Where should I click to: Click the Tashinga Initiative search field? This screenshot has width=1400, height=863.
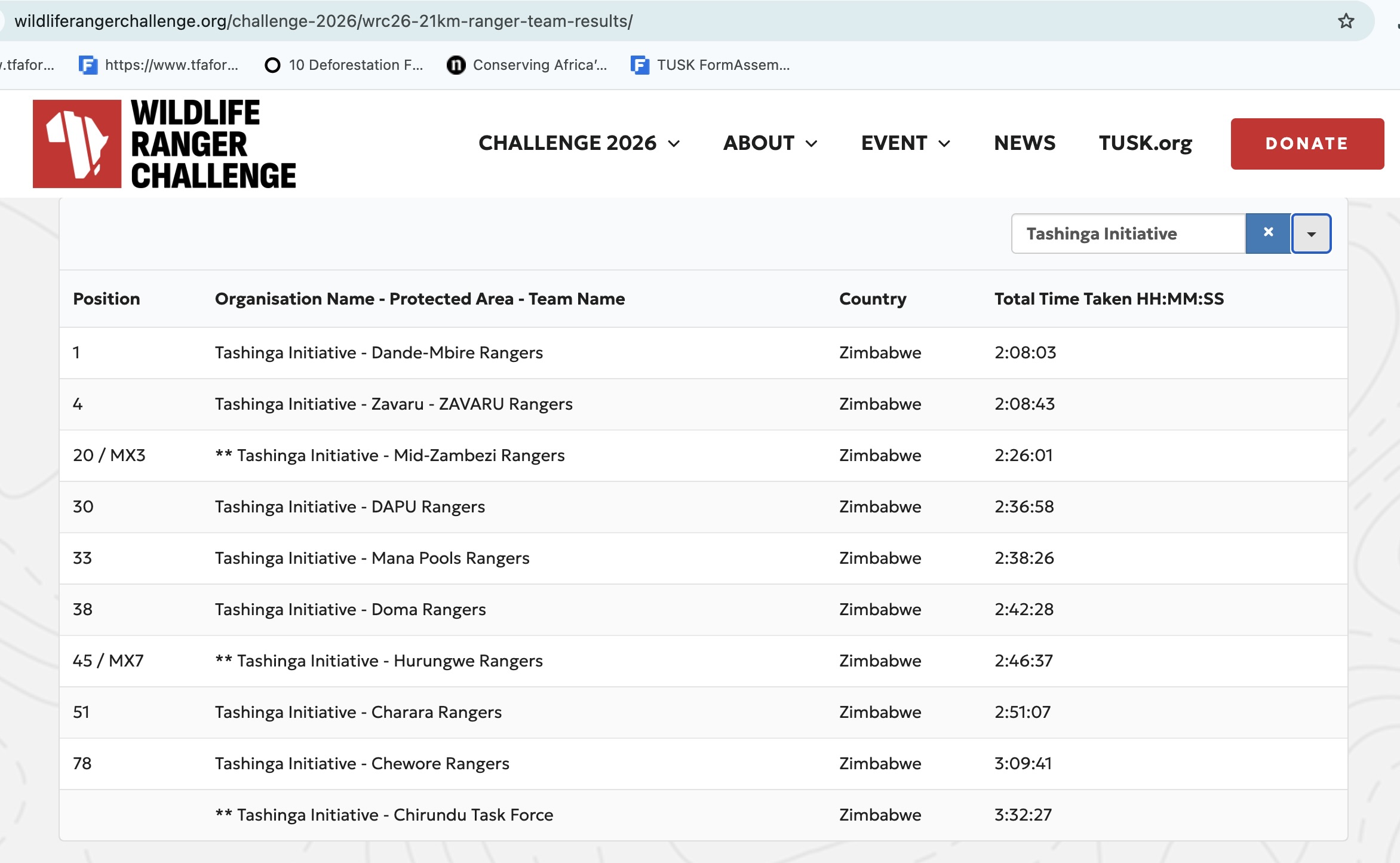pyautogui.click(x=1128, y=234)
